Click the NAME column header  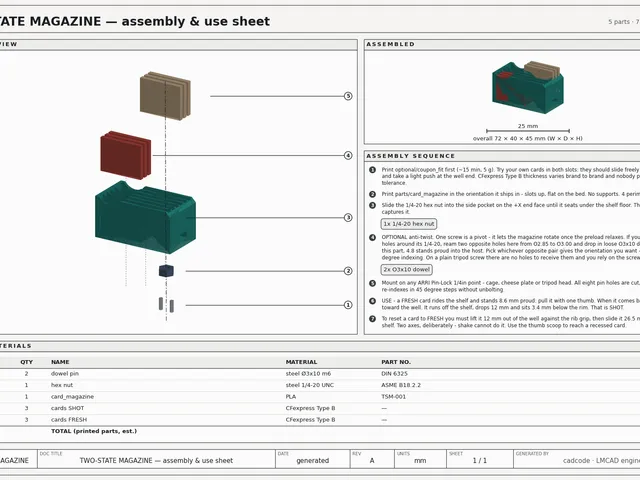click(x=60, y=362)
